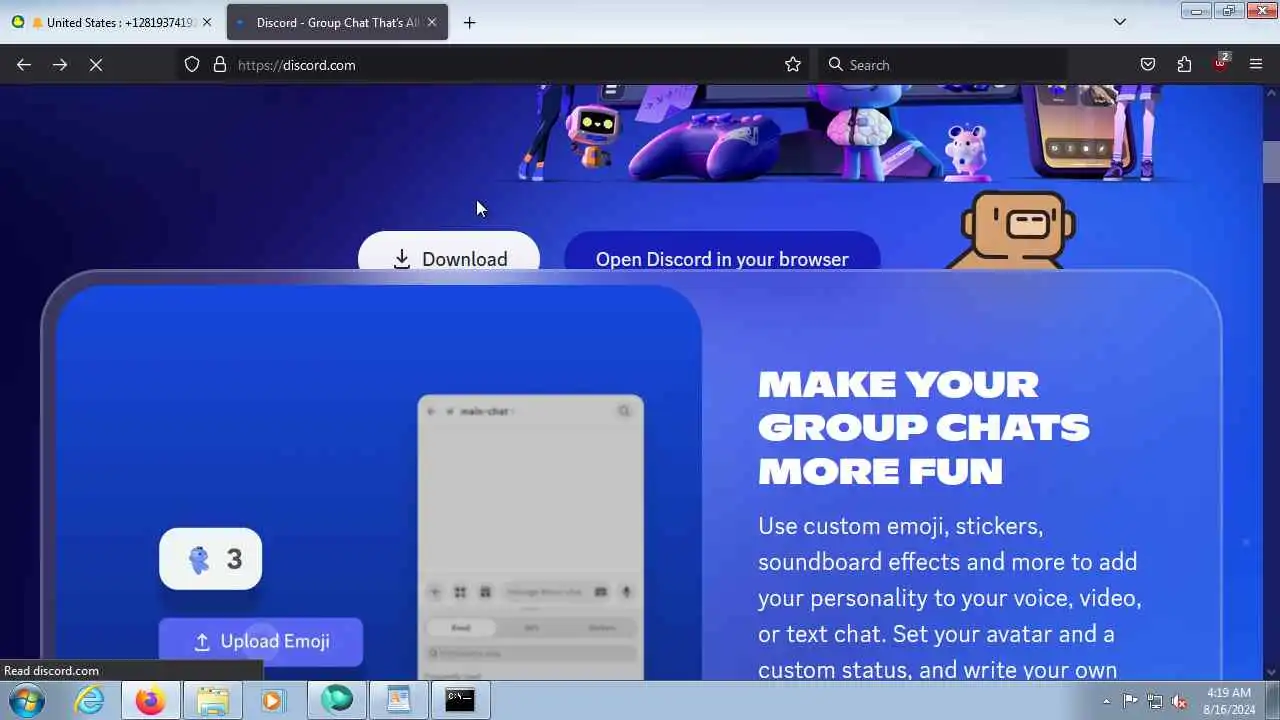Open a new browser tab
1280x720 pixels.
[470, 22]
